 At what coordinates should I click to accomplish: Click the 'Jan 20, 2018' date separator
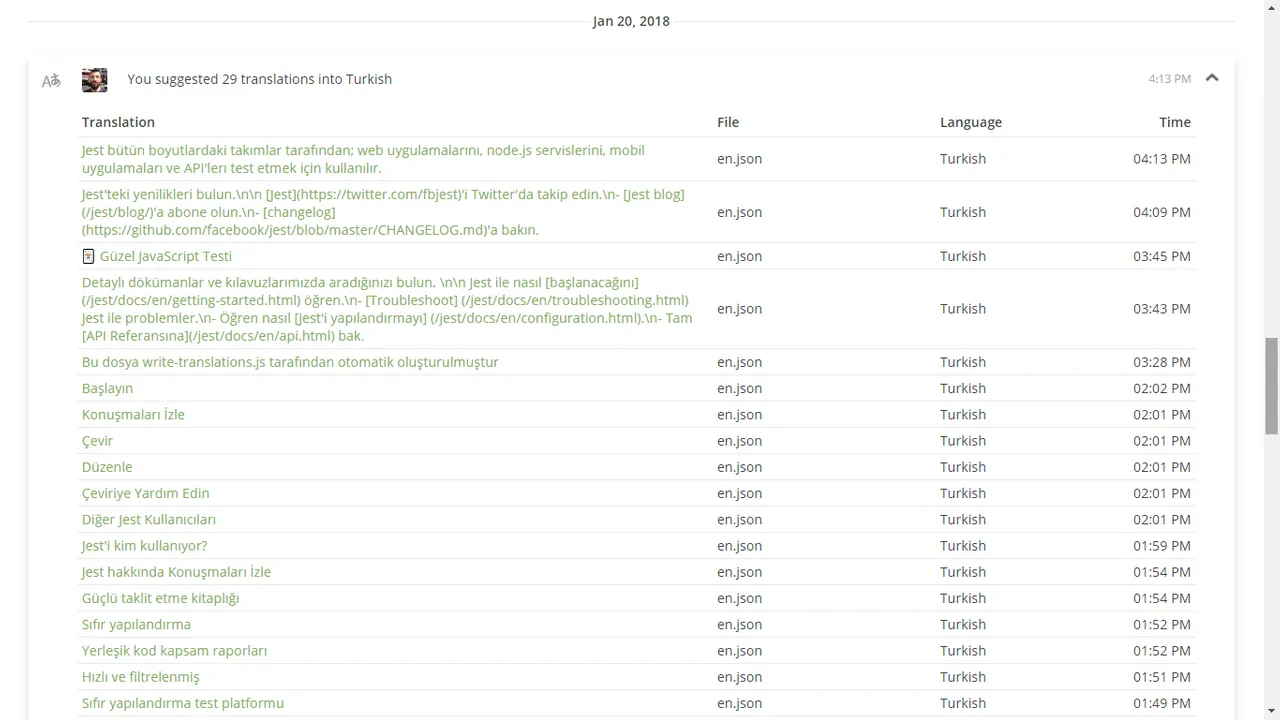[x=631, y=21]
